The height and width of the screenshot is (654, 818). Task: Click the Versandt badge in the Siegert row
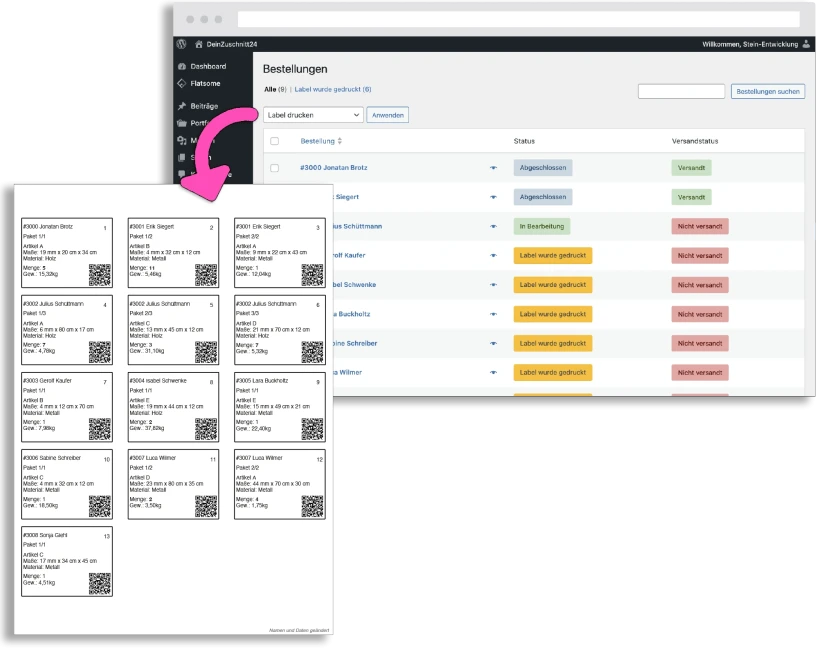coord(691,197)
